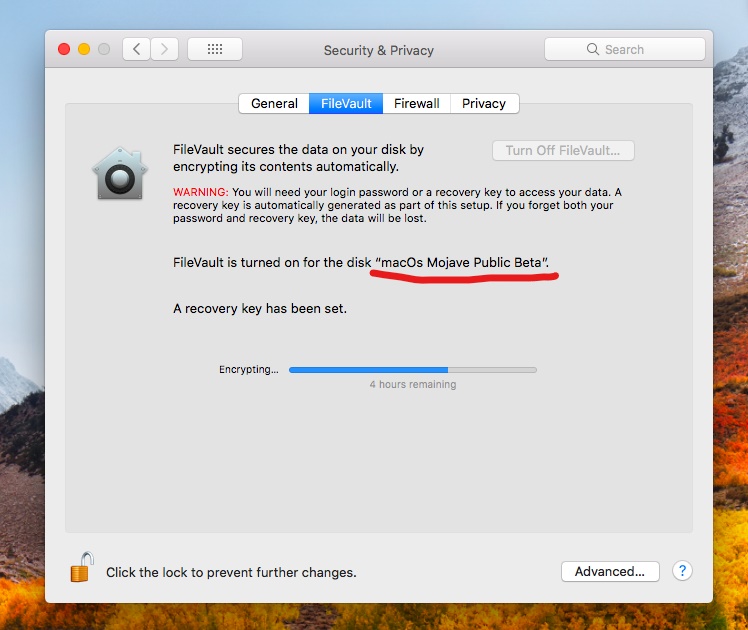
Task: Click the magnifier icon in search
Action: click(592, 49)
